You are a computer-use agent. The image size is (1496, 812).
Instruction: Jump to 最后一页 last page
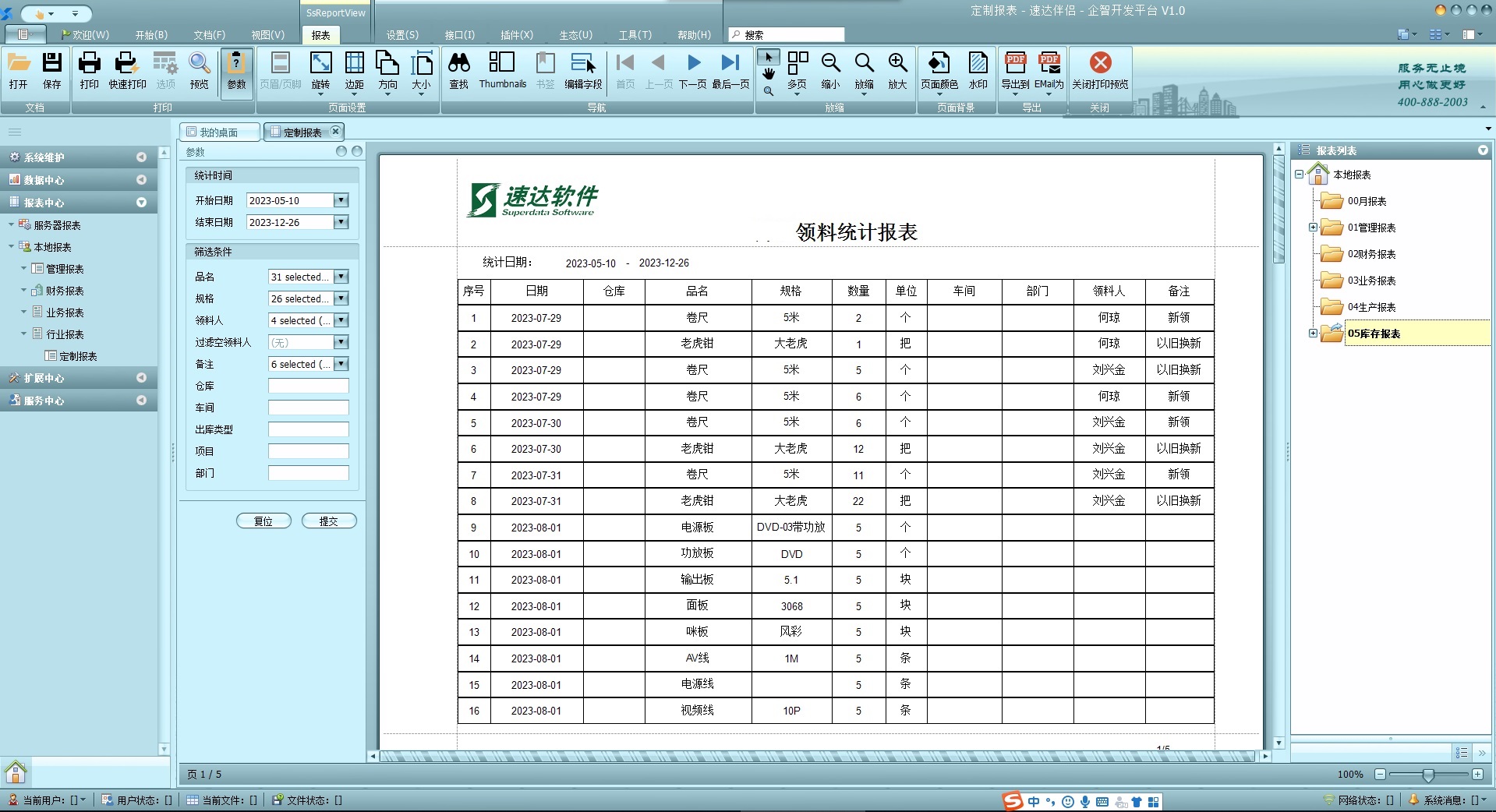click(x=730, y=70)
